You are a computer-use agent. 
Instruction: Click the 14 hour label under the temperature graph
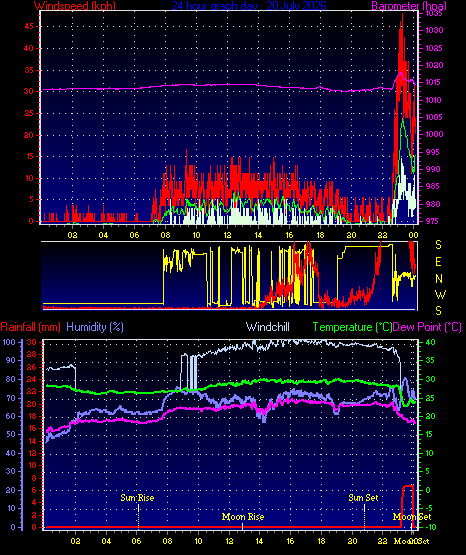[x=259, y=541]
